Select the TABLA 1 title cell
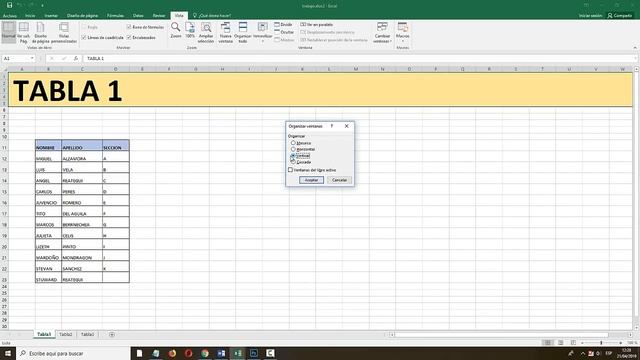 coord(320,90)
